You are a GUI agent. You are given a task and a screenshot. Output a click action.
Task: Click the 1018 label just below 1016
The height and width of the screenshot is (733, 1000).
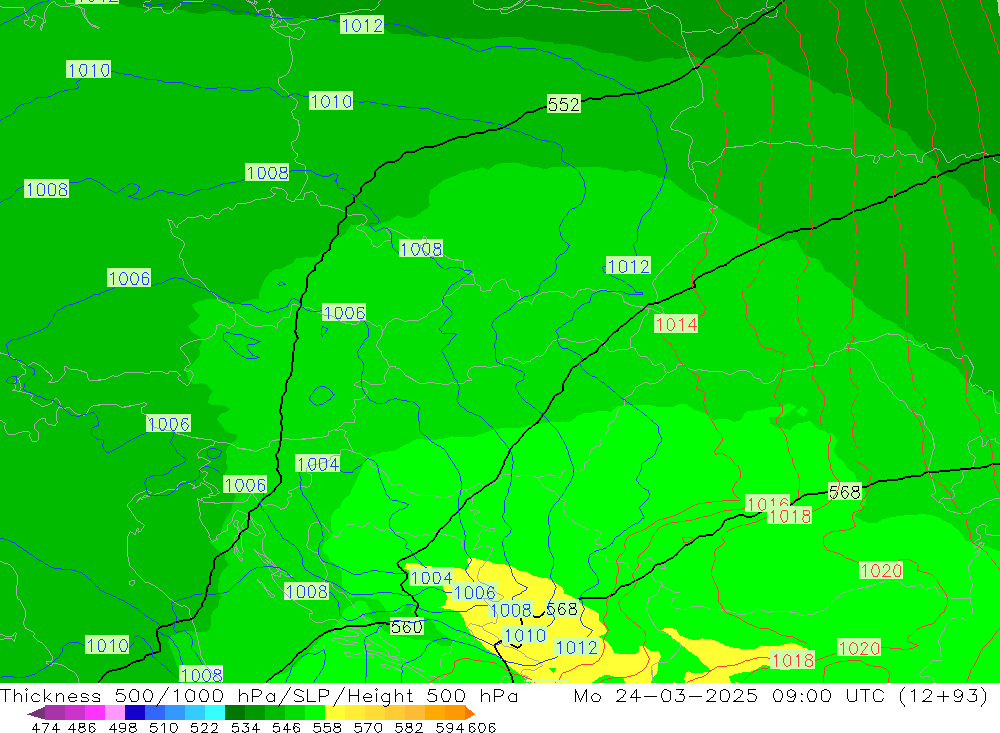(x=790, y=516)
